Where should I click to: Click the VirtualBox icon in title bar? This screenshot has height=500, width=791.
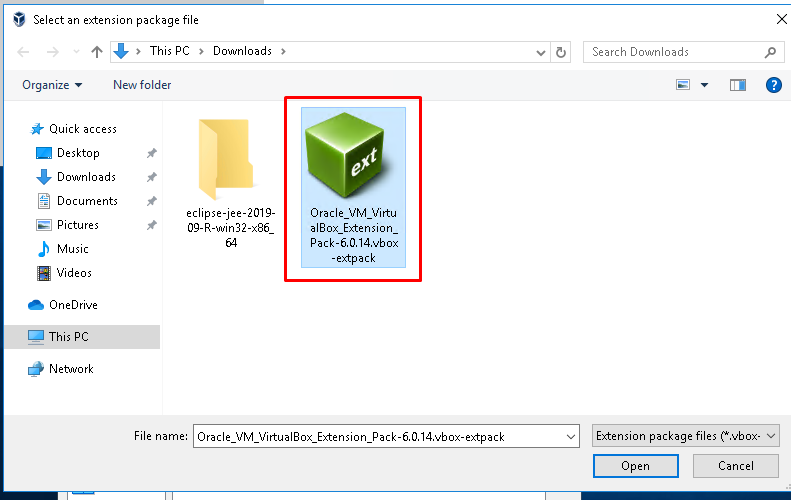19,20
